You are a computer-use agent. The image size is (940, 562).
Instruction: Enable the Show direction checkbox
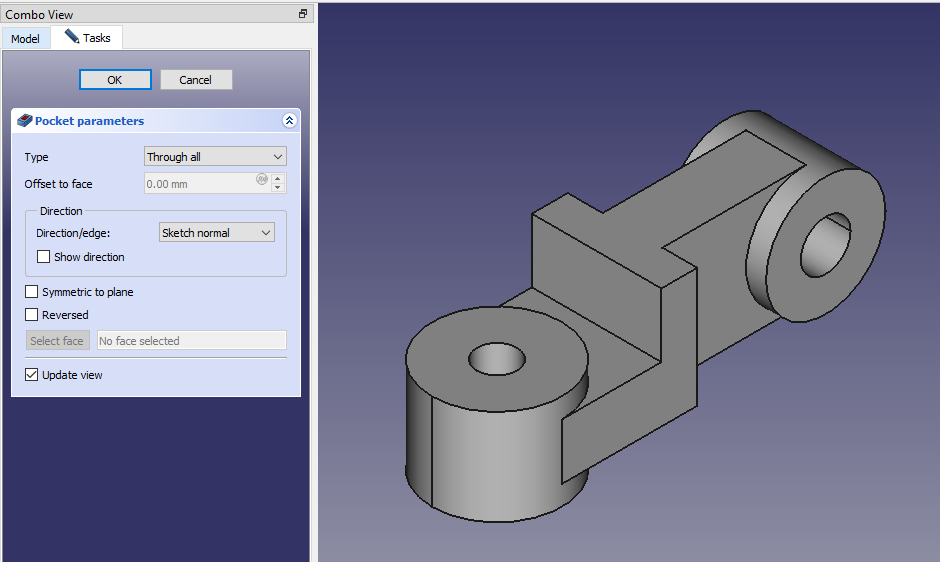(43, 257)
